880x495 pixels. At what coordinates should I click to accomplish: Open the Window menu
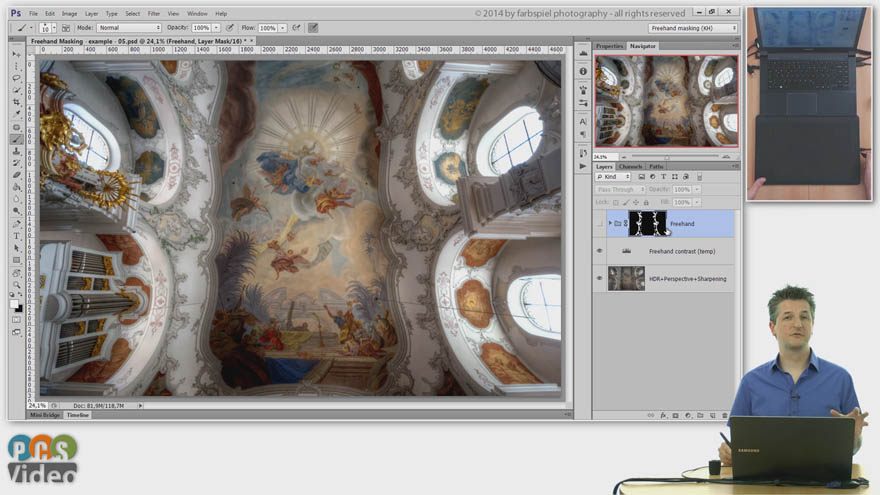[x=197, y=13]
